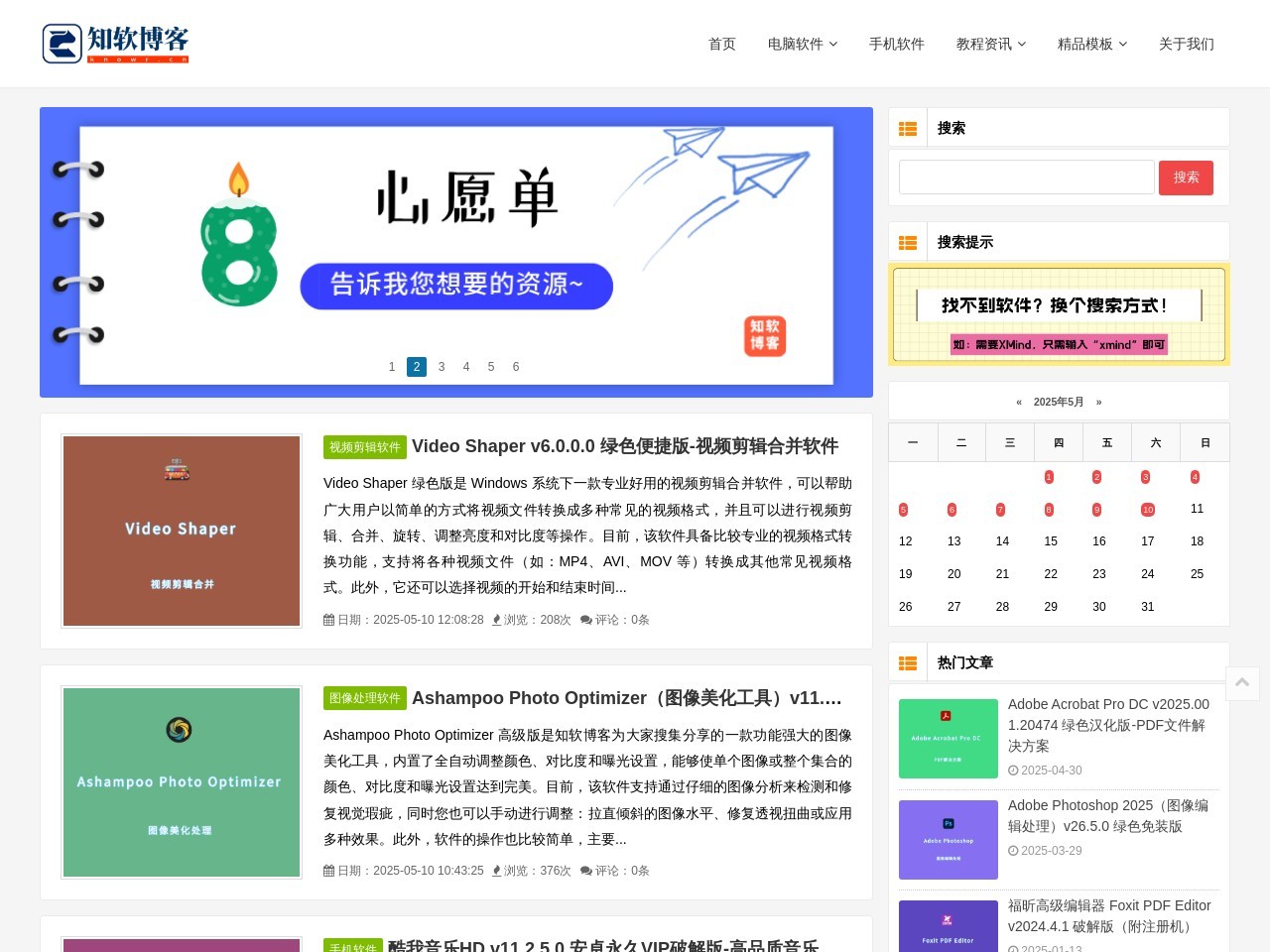Open Adobe Acrobat Pro DC hot article

[x=1109, y=725]
